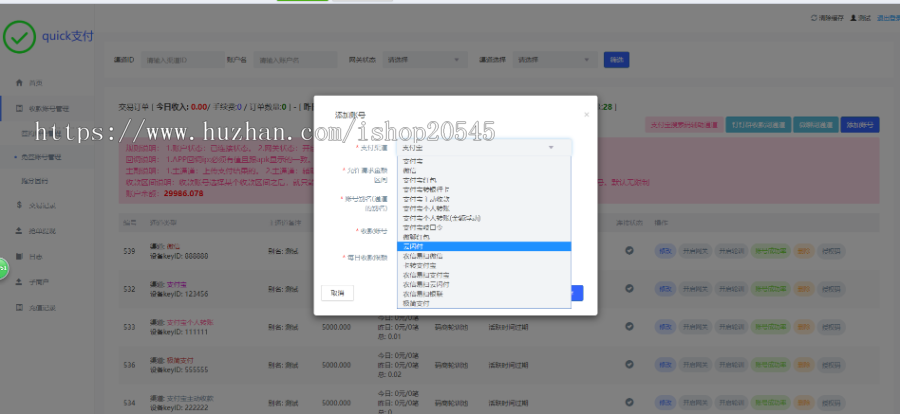900x414 pixels.
Task: Click the home icon beside 首页
Action: point(19,83)
